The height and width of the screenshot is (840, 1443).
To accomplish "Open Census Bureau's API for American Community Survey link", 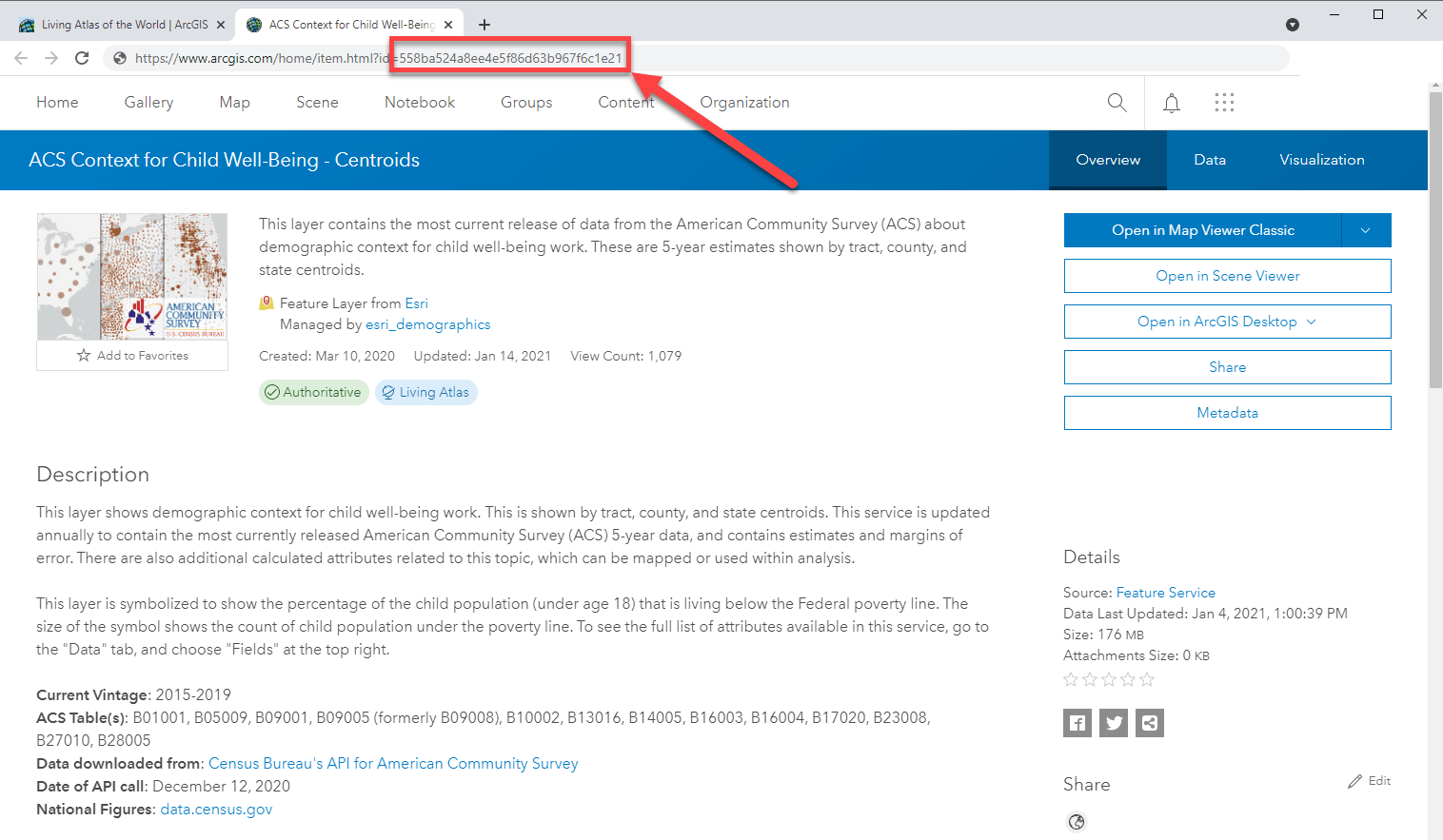I will [x=393, y=764].
